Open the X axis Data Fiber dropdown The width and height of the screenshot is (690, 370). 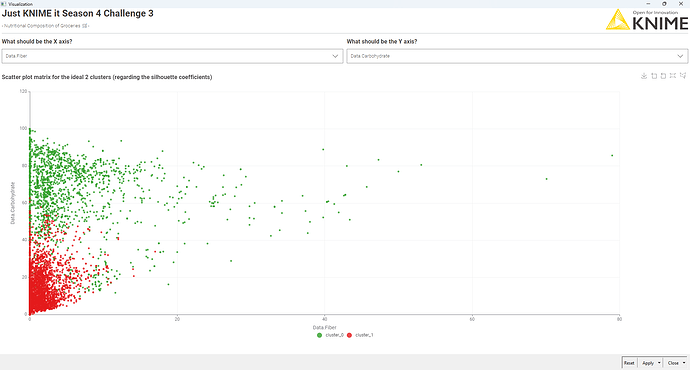(172, 56)
